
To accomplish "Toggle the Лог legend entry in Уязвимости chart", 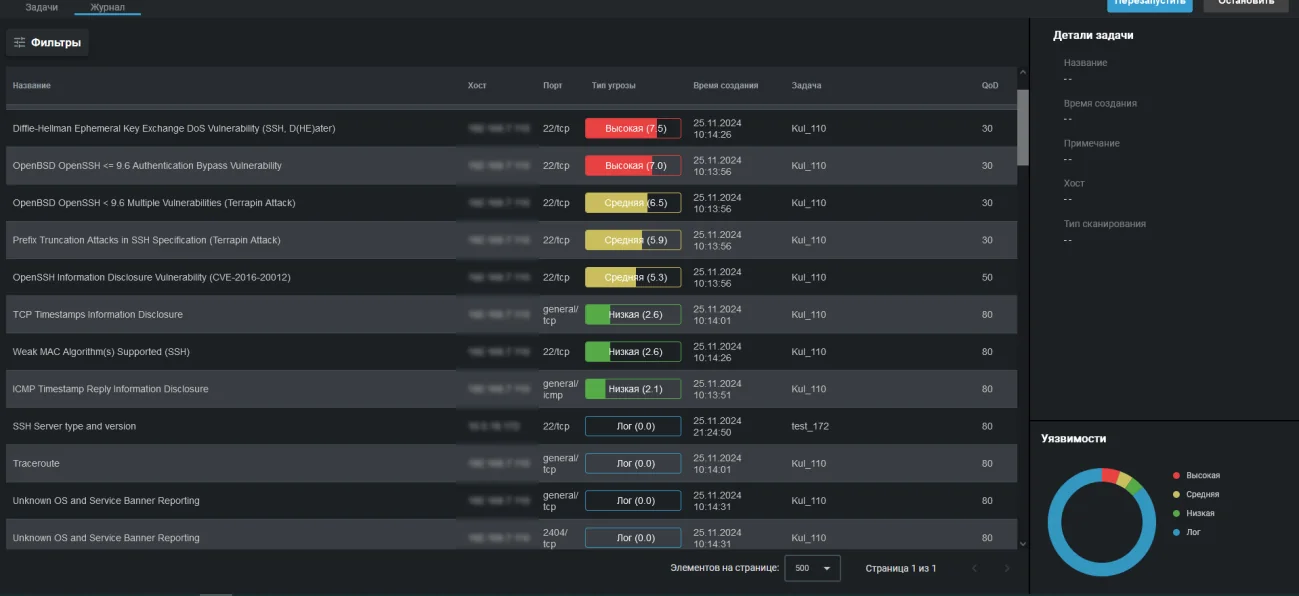I will 1187,532.
